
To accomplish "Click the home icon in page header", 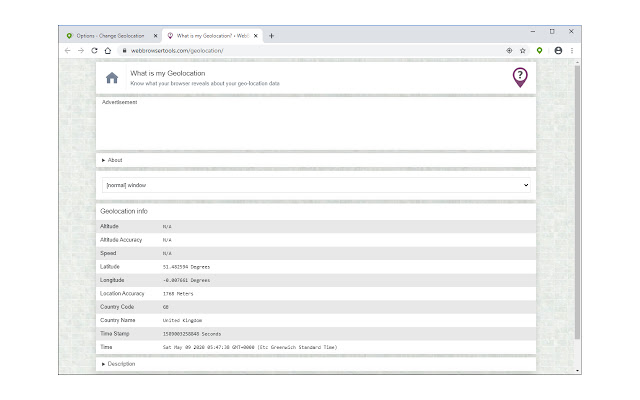I will point(112,78).
